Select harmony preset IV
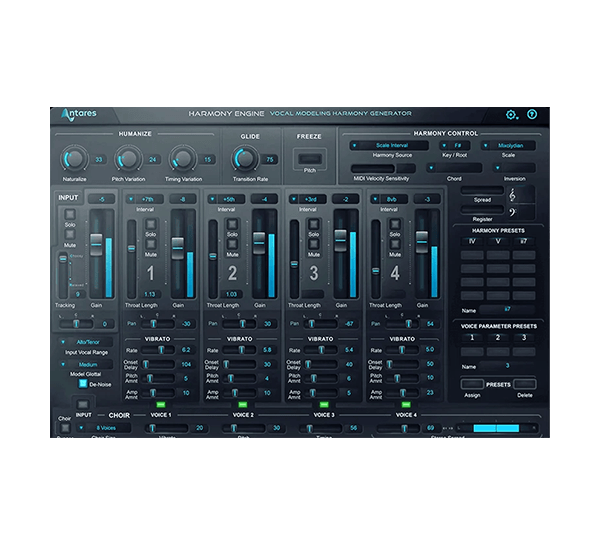The height and width of the screenshot is (543, 600). pyautogui.click(x=472, y=241)
